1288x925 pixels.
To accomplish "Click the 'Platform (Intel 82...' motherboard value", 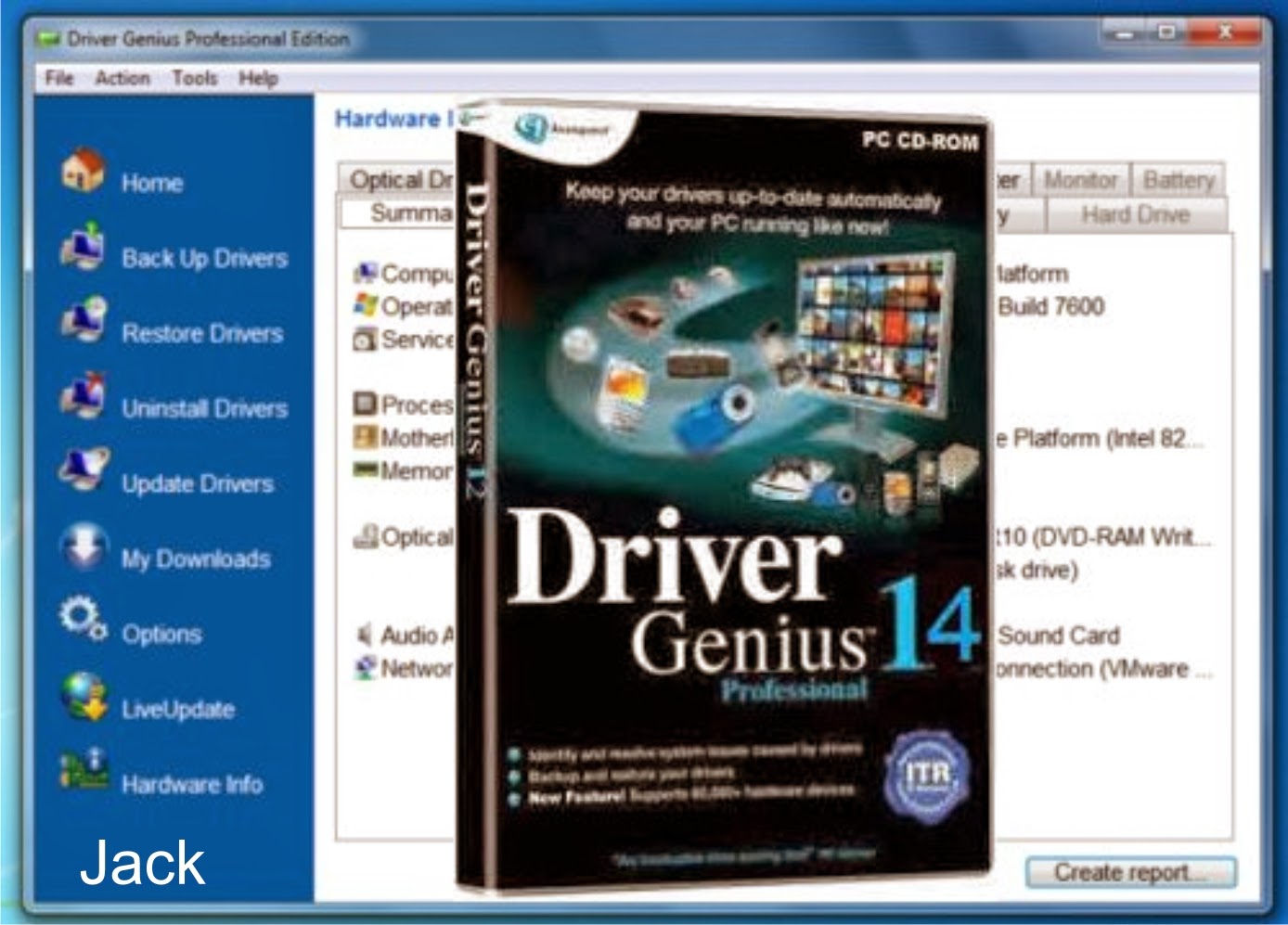I will click(x=1107, y=438).
